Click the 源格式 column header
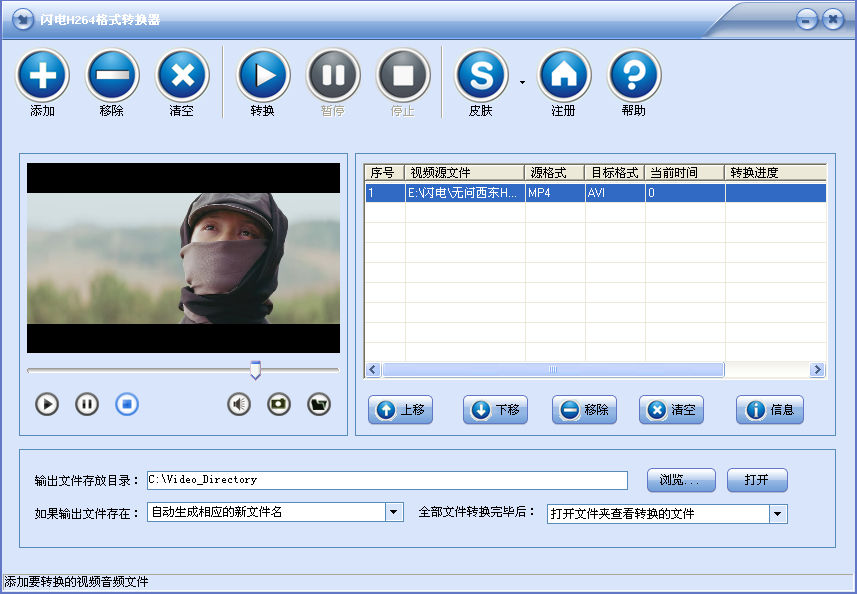 pyautogui.click(x=554, y=173)
